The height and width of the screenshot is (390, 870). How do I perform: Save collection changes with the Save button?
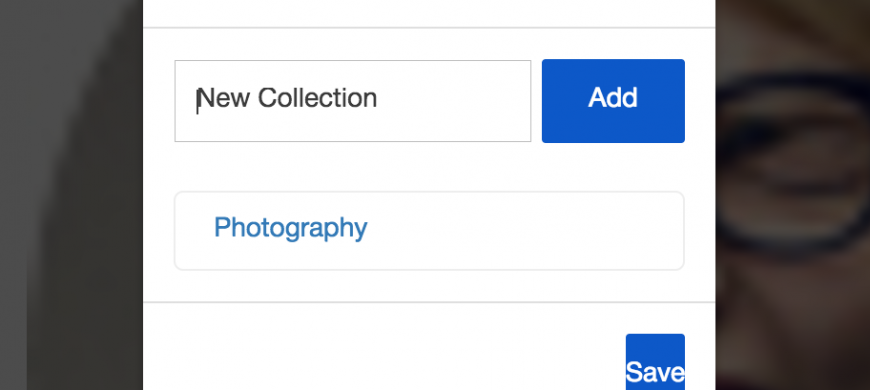coord(655,362)
